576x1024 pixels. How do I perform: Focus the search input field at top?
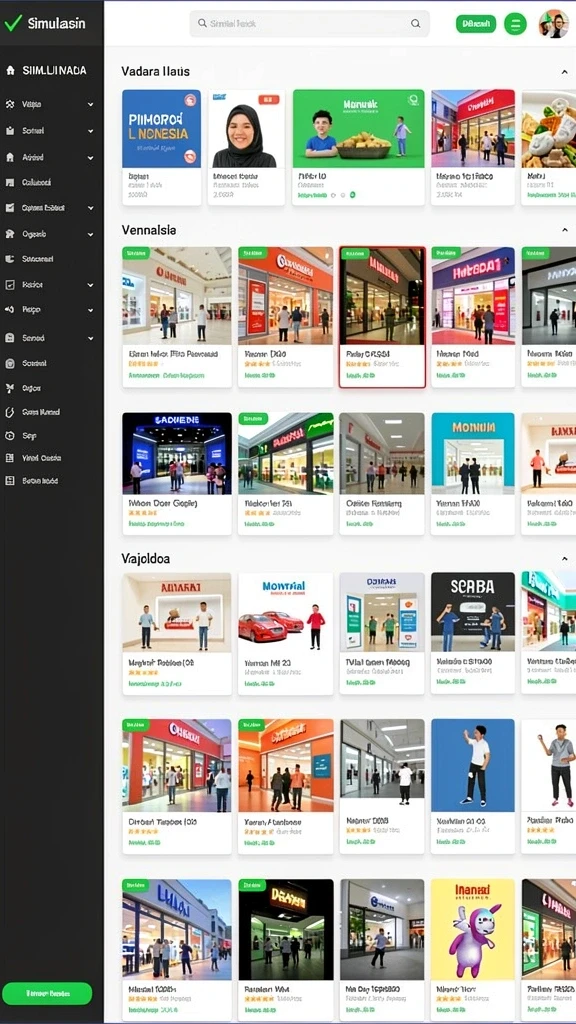(310, 24)
